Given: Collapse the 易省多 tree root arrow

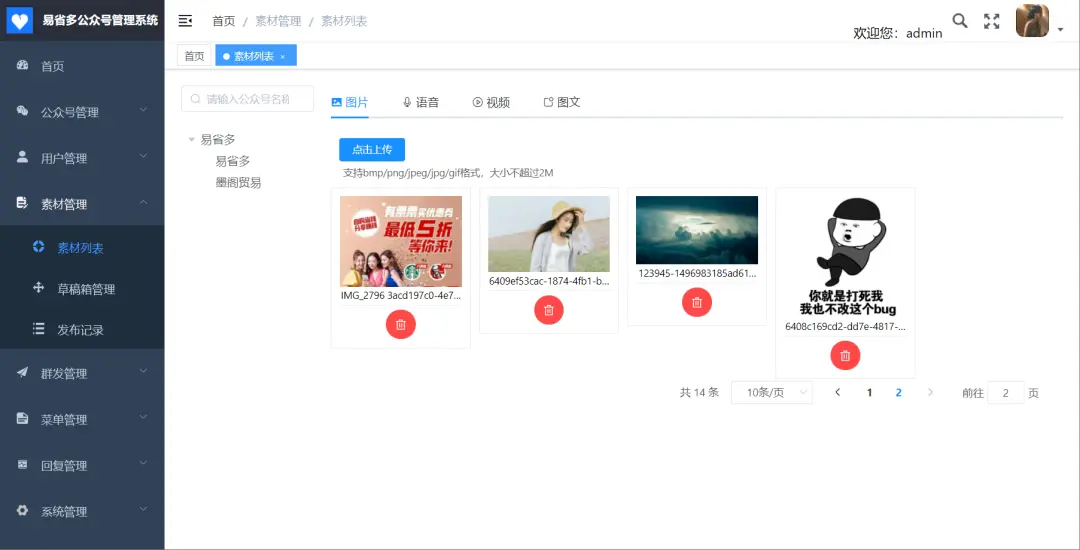Looking at the screenshot, I should pos(191,140).
